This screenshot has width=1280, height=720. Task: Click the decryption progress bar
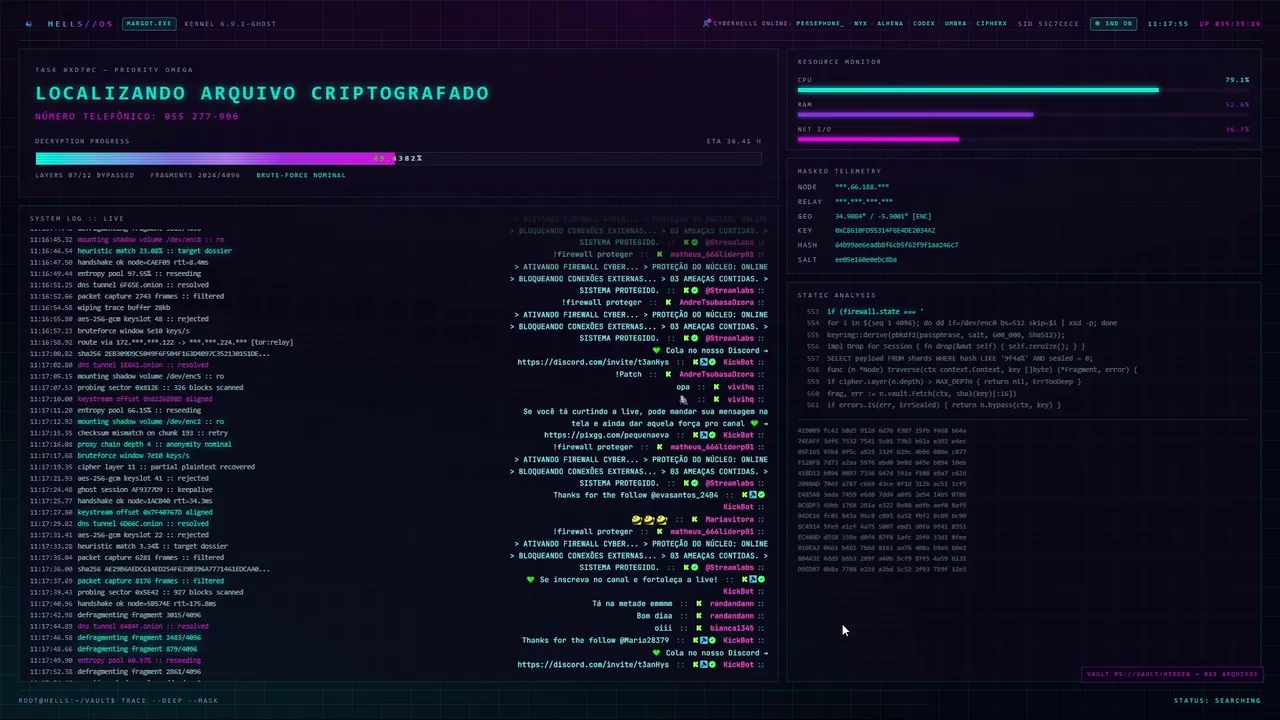398,158
